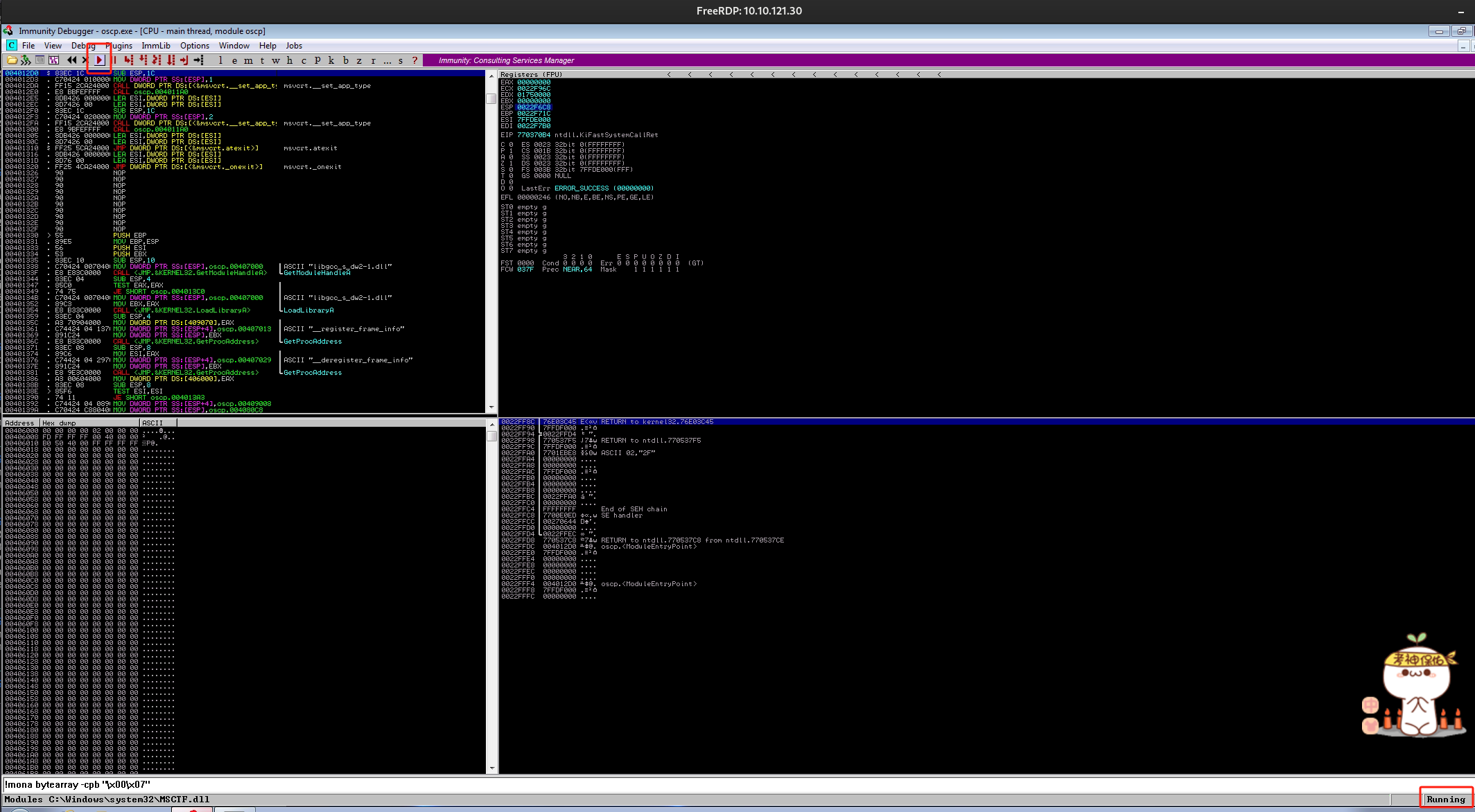This screenshot has width=1475, height=812.
Task: Click the Step into toolbar icon
Action: coord(129,60)
